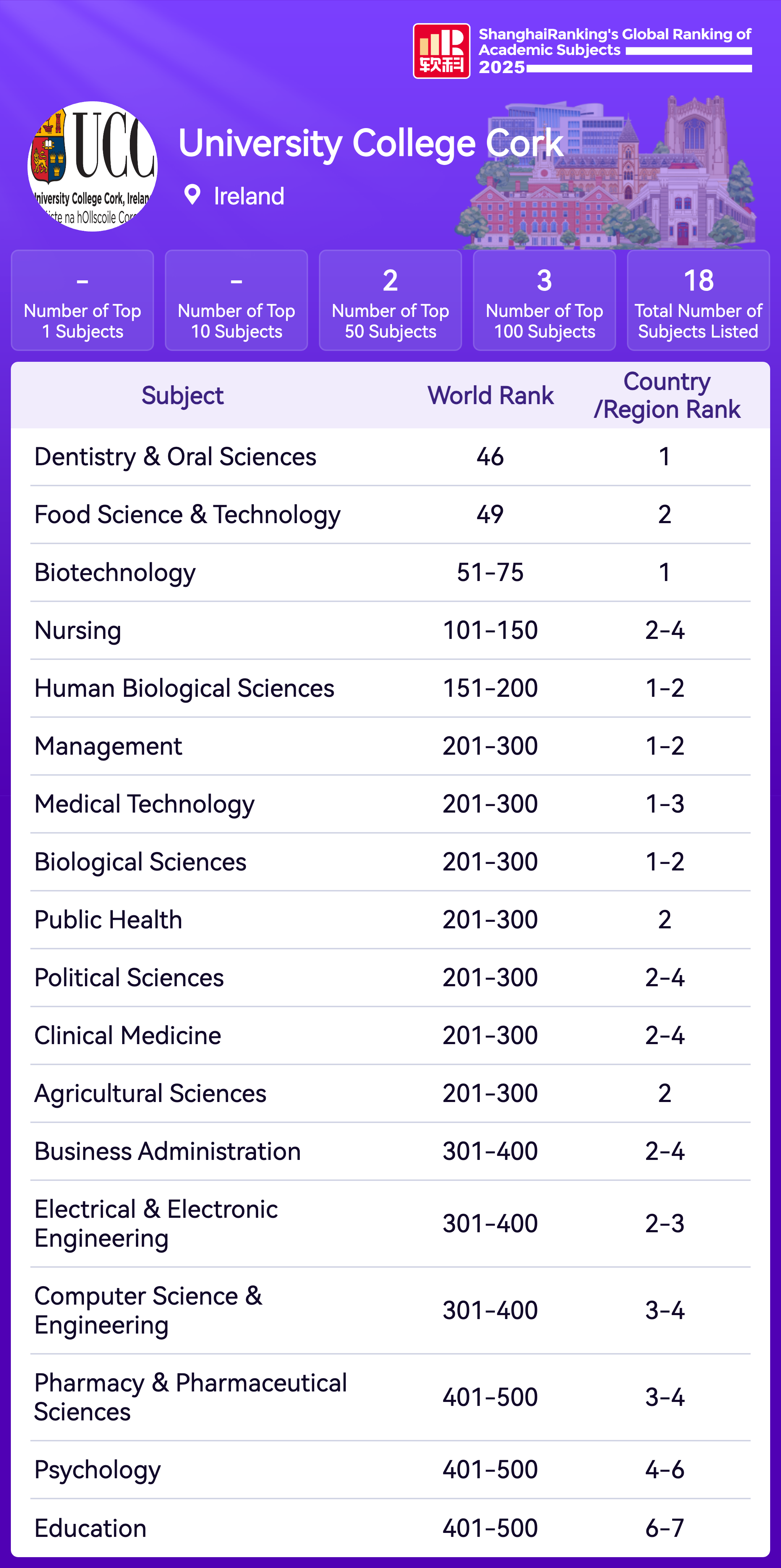
Task: Click the UCC university crest logo
Action: point(93,166)
